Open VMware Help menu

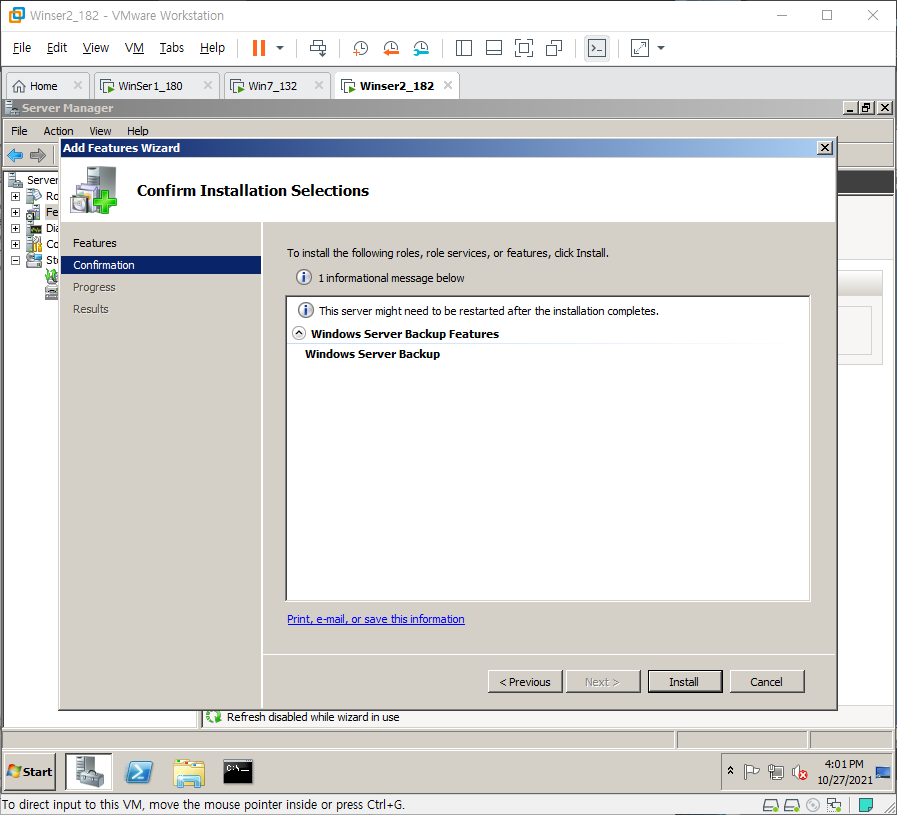tap(212, 47)
